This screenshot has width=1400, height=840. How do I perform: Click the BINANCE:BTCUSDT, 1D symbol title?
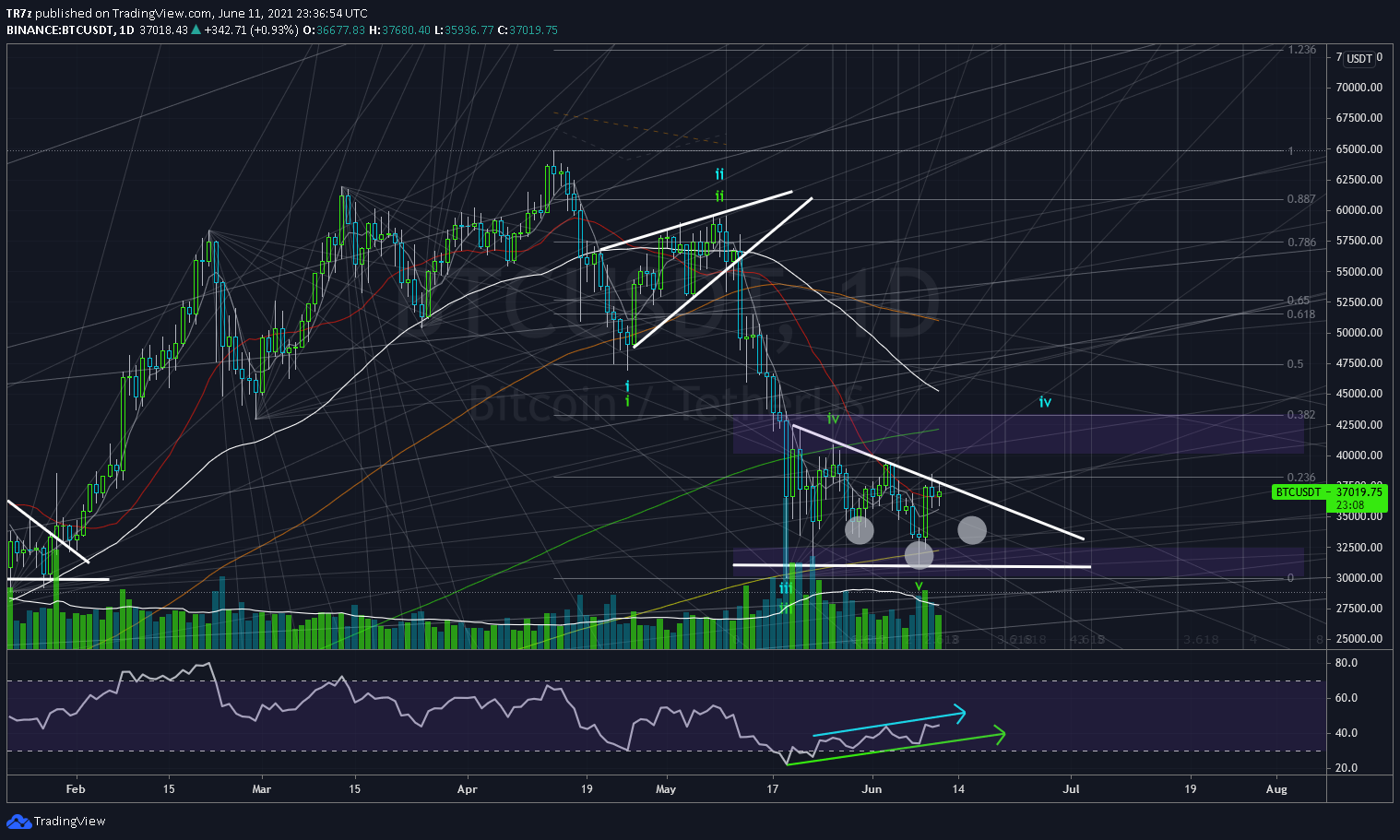[x=69, y=30]
